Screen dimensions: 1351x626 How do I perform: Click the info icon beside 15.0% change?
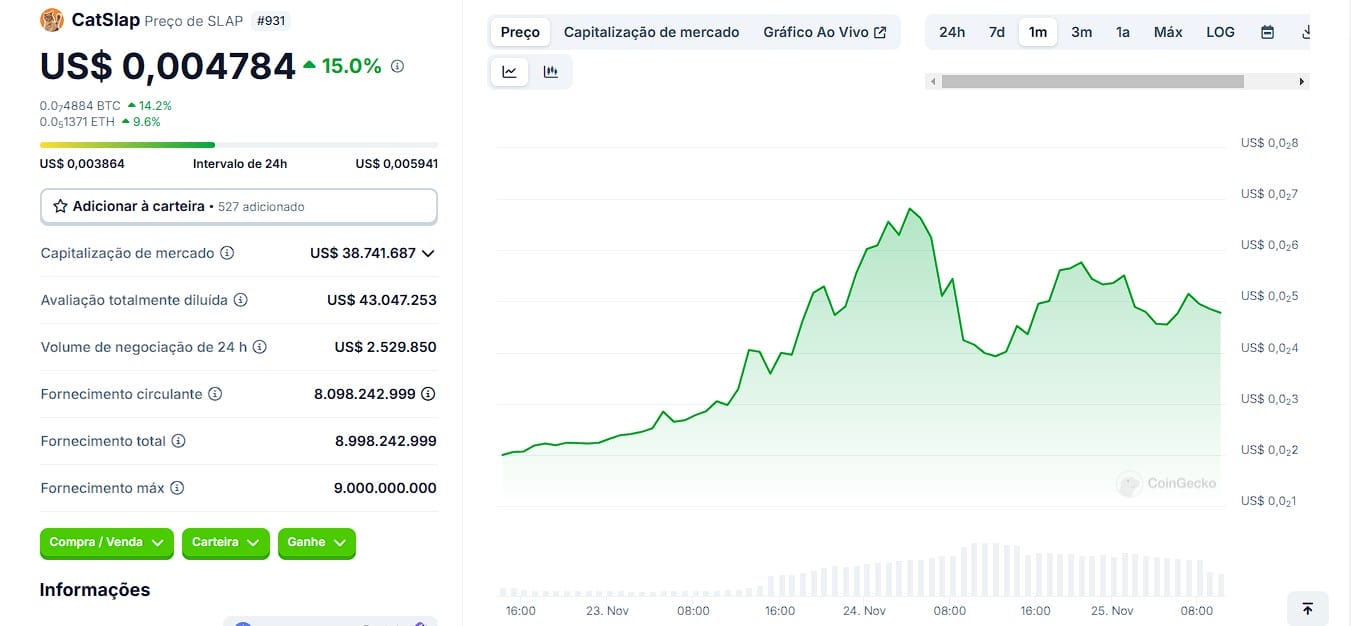397,66
